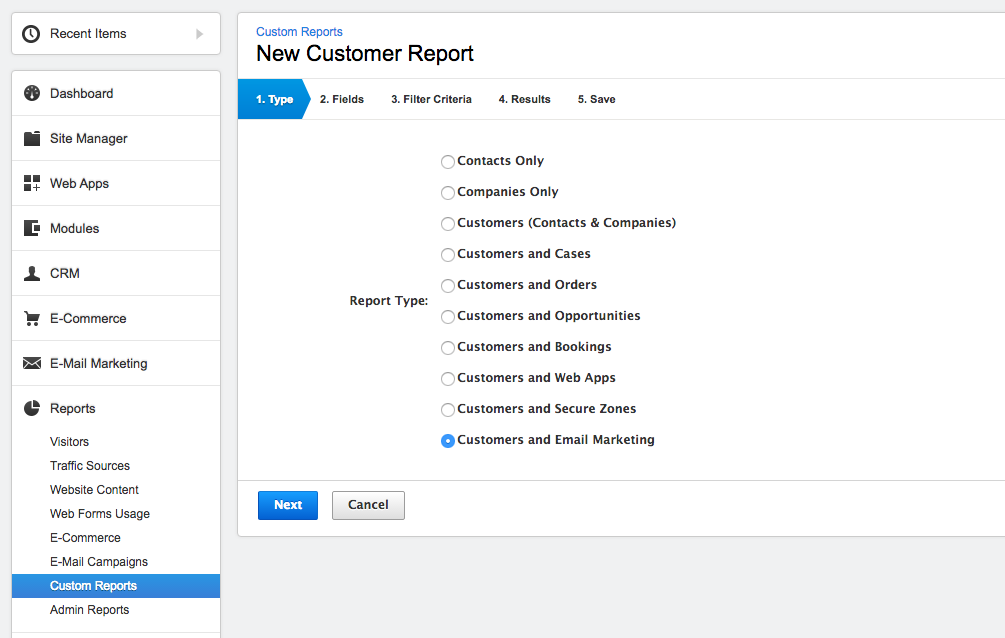1005x638 pixels.
Task: Click the Recent Items clock icon
Action: tap(30, 33)
